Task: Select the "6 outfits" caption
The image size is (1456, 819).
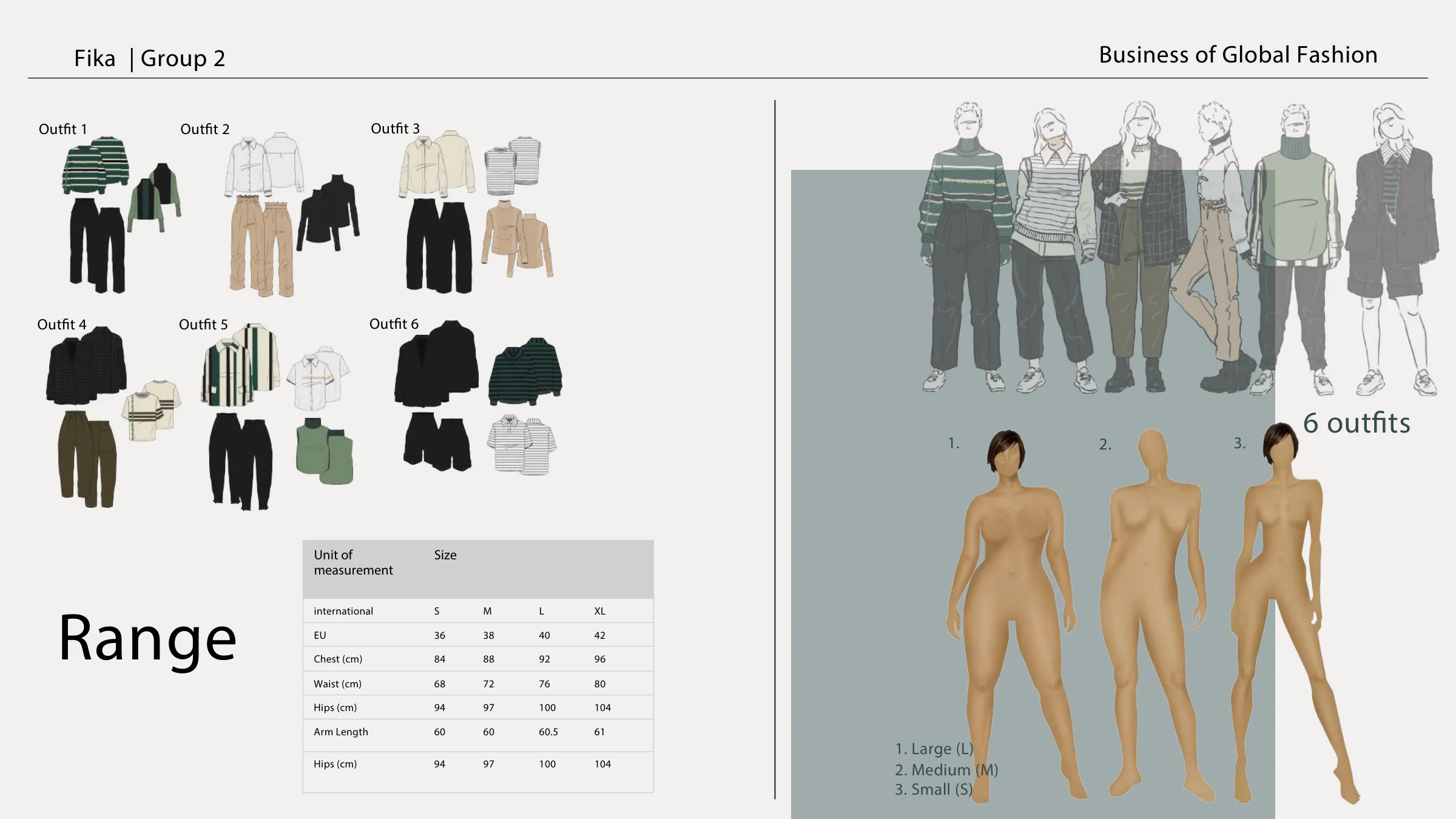Action: [x=1357, y=423]
